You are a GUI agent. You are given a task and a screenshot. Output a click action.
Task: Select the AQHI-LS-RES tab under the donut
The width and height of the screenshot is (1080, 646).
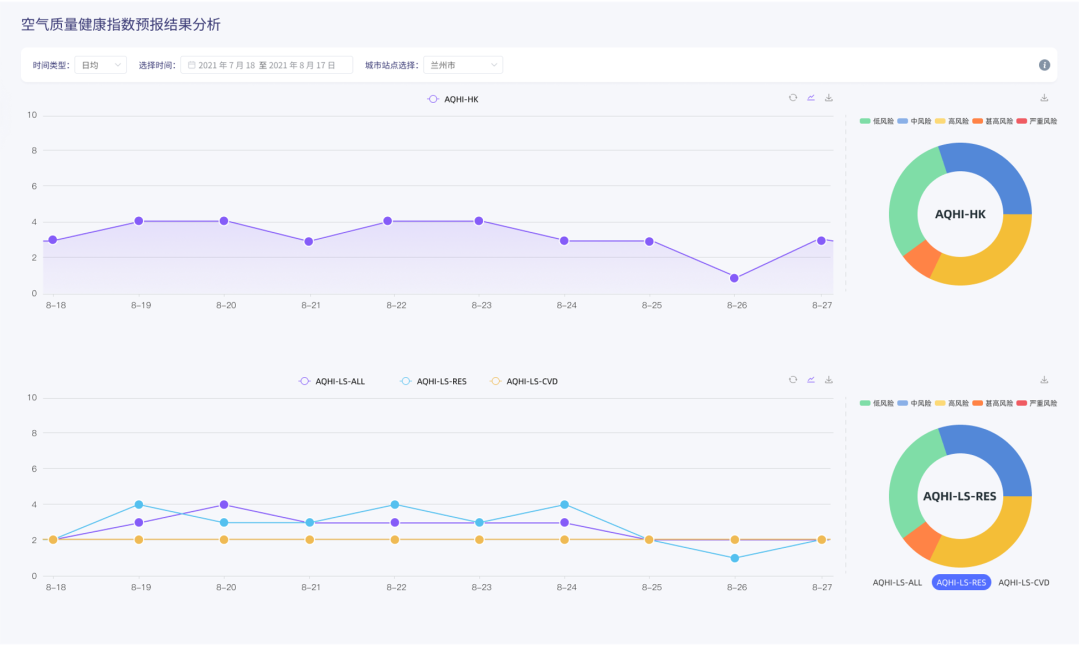[962, 583]
